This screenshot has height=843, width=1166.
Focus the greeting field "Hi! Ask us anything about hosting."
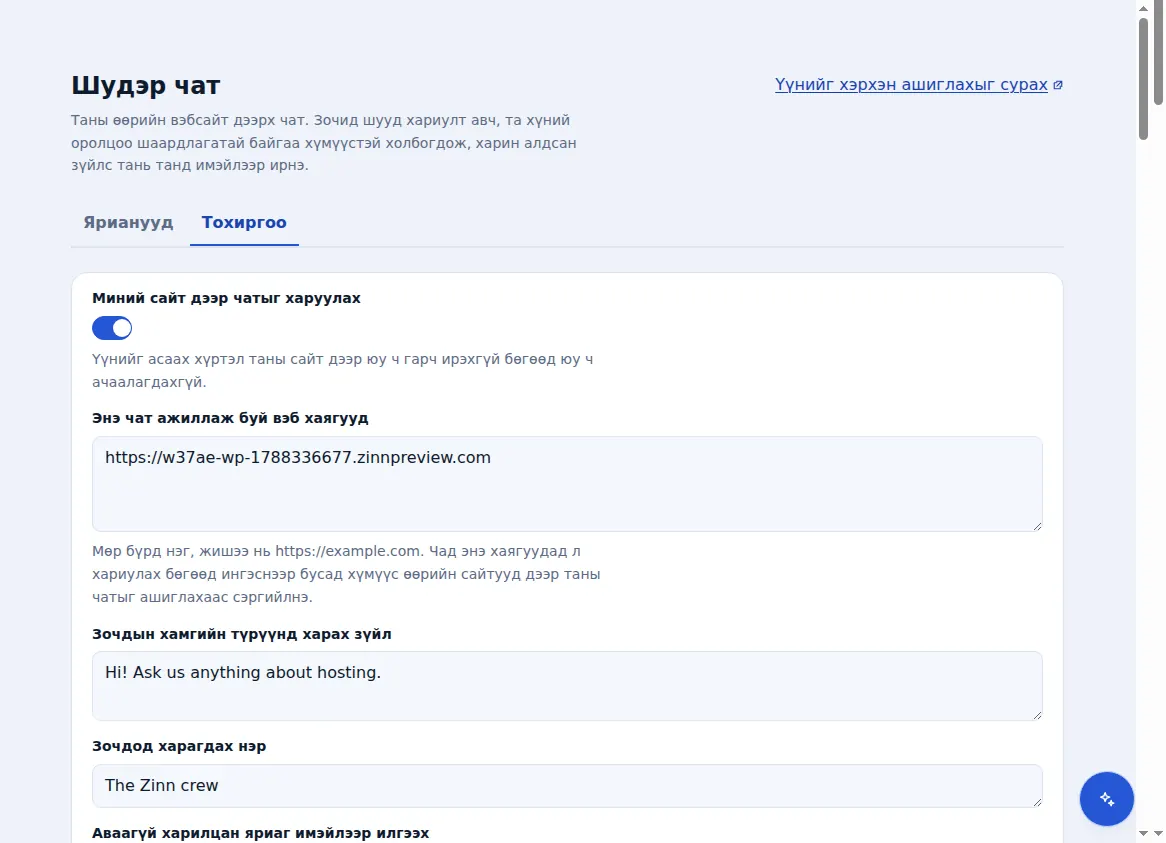pos(567,686)
